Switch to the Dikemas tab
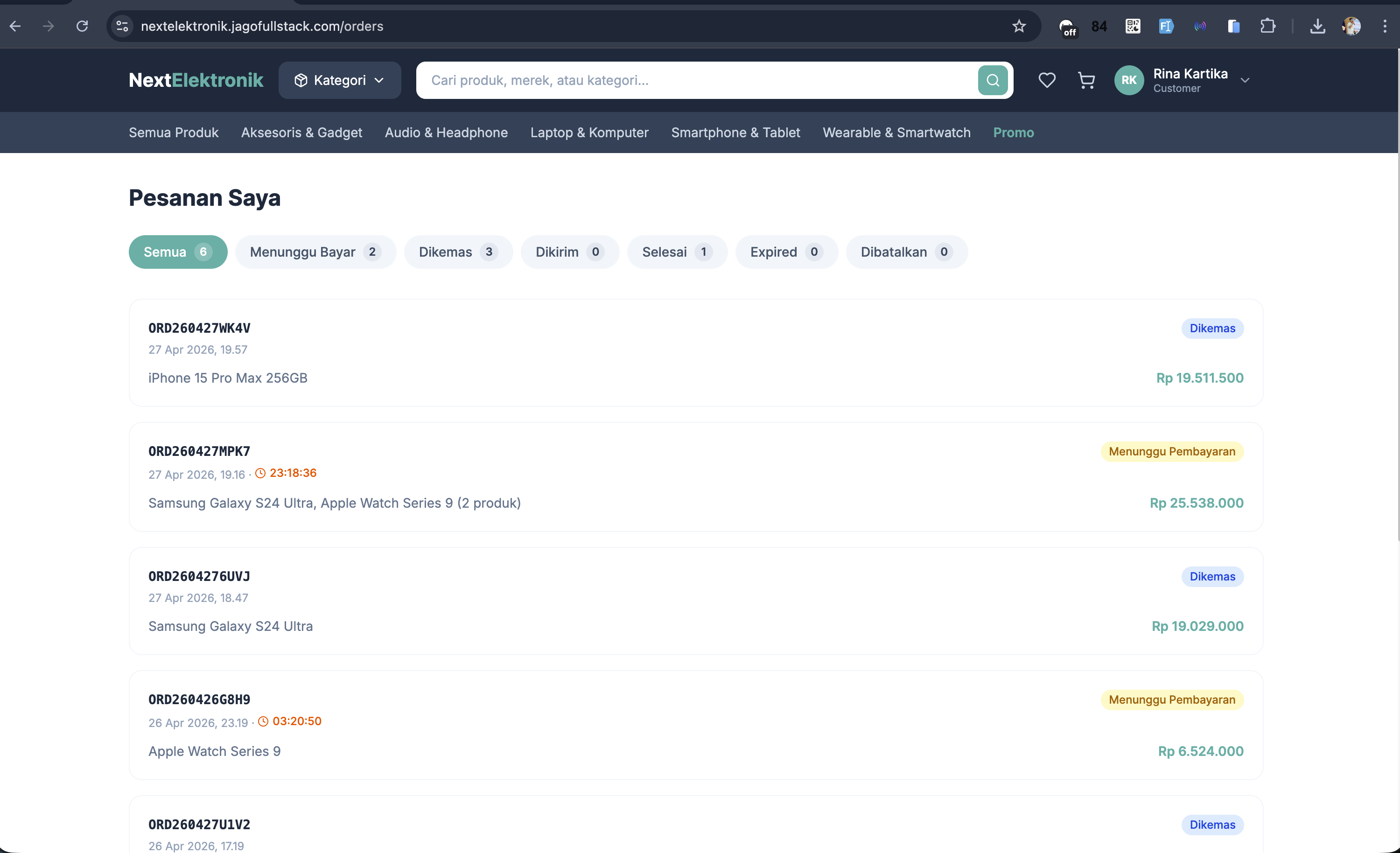 [x=458, y=252]
